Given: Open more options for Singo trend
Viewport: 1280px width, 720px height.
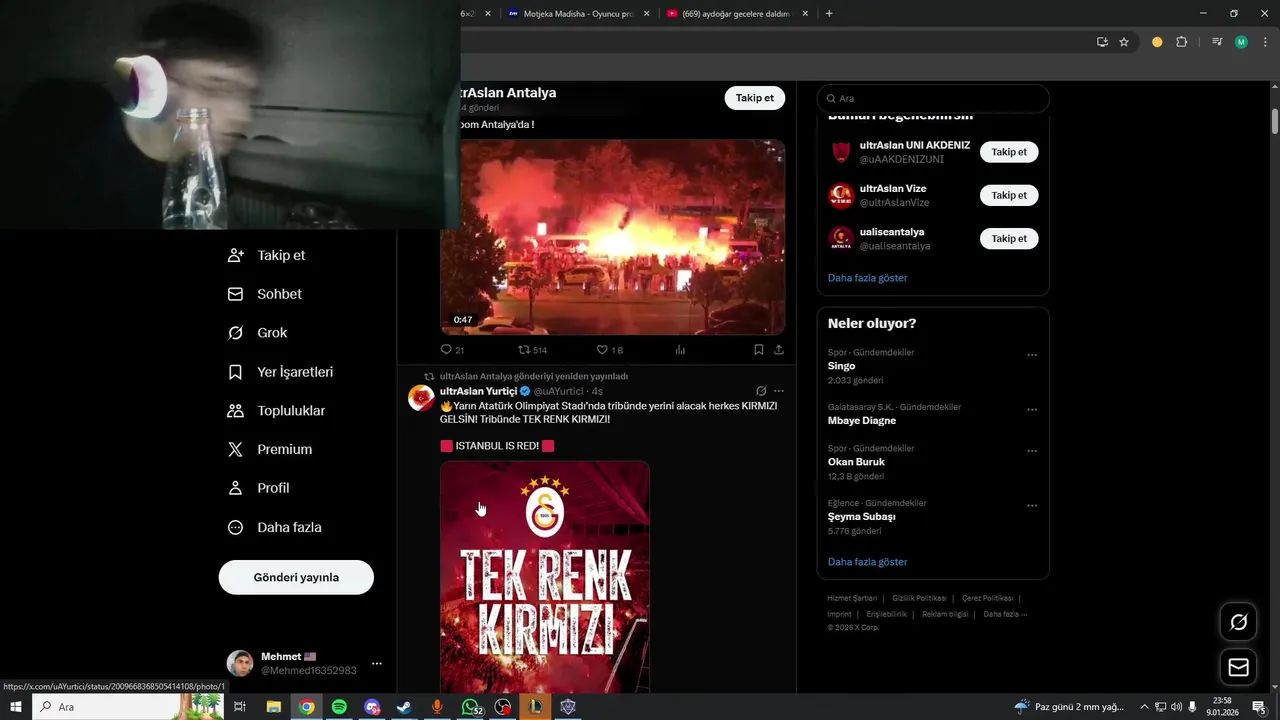Looking at the screenshot, I should click(x=1032, y=355).
